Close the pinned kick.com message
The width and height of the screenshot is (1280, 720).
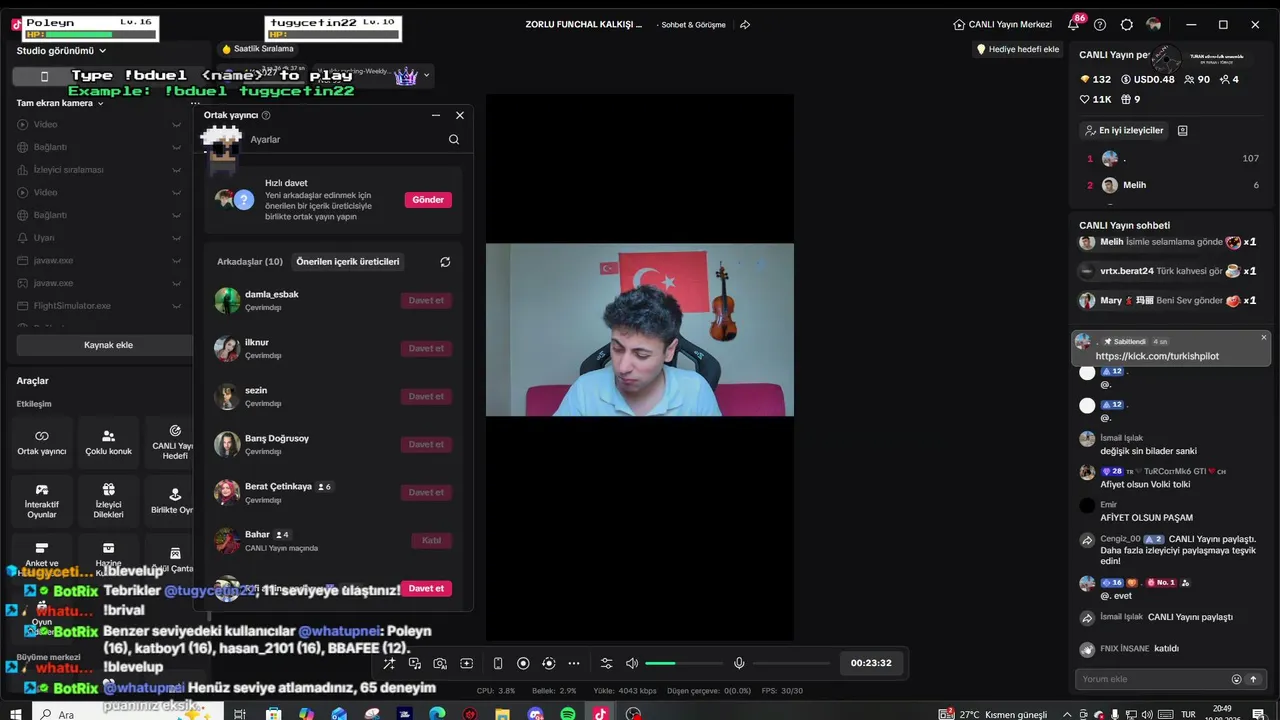click(1264, 338)
